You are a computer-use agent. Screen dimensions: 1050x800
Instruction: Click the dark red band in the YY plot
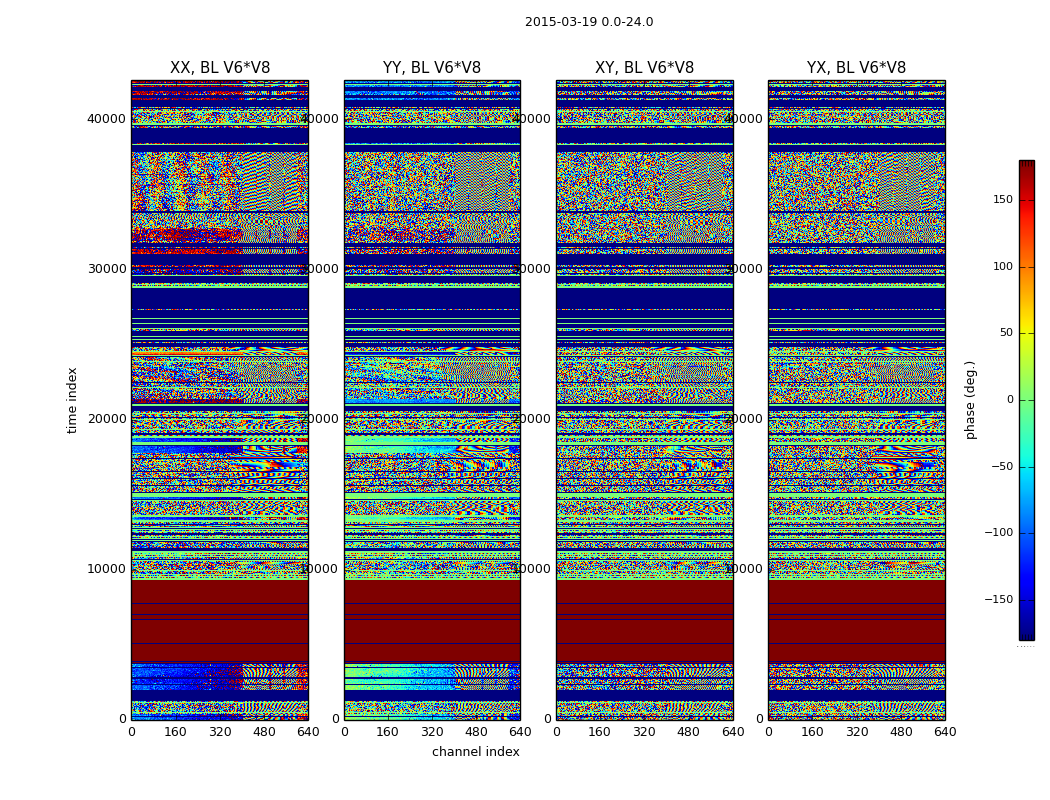[432, 621]
